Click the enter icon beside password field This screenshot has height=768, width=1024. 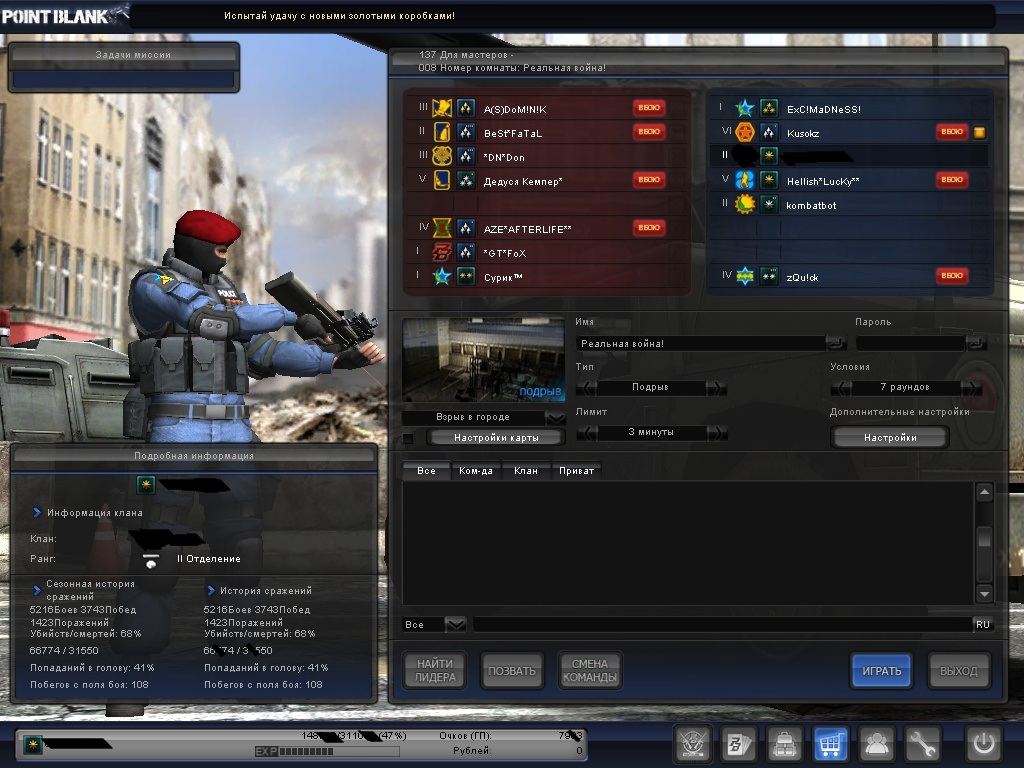(x=976, y=343)
